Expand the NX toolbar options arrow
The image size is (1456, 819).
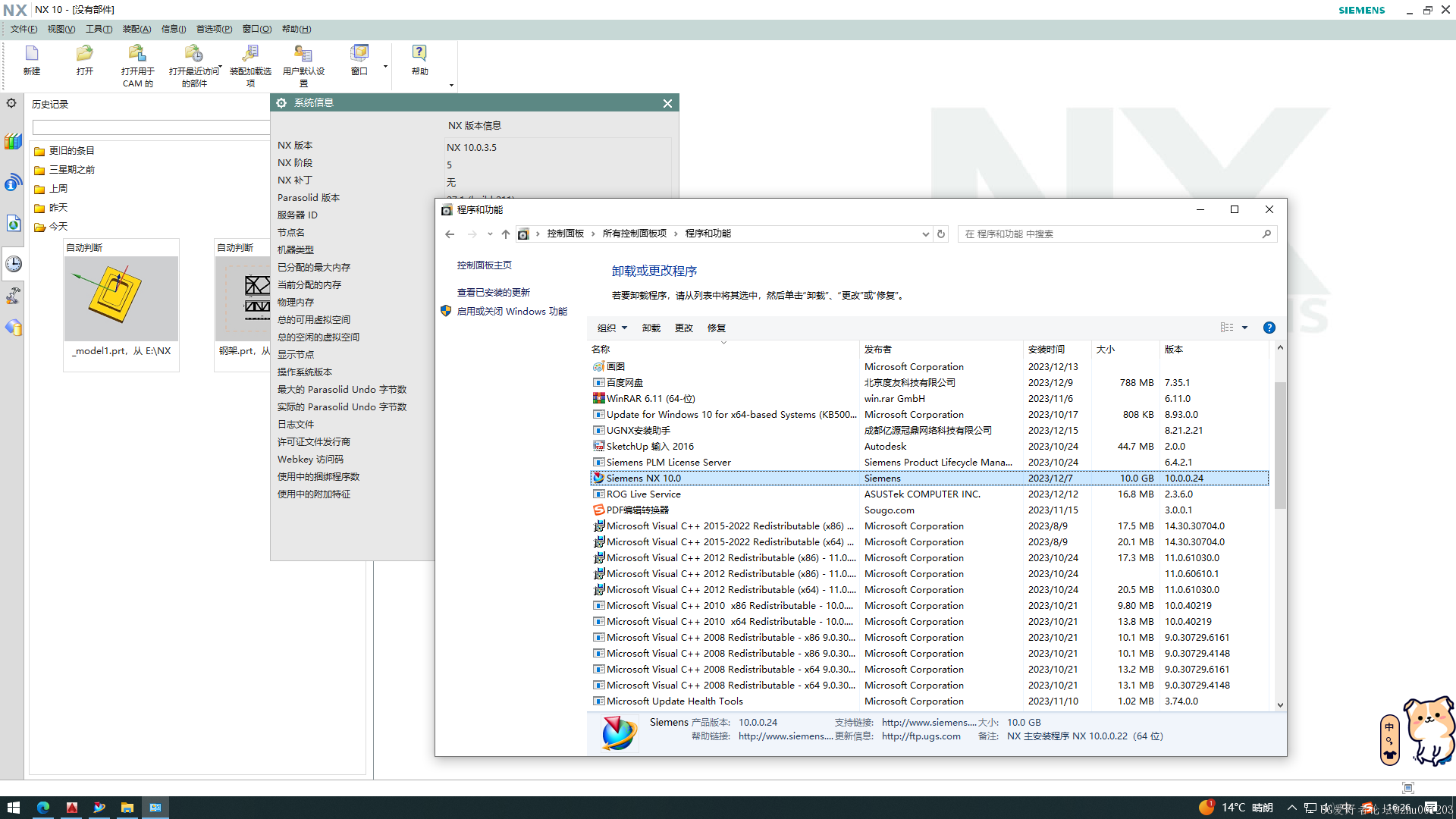pyautogui.click(x=451, y=85)
